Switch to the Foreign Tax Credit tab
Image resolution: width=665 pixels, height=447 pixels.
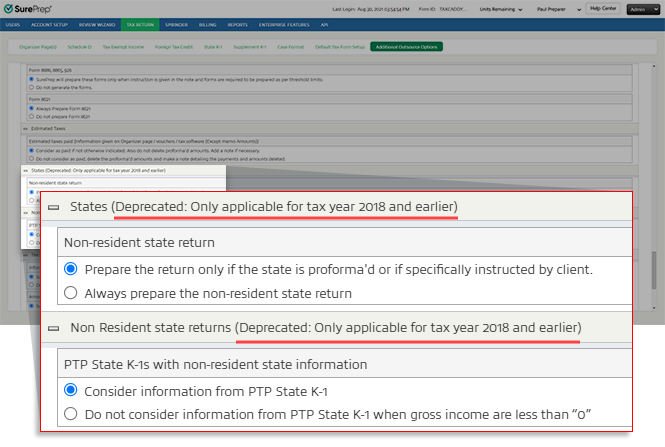[174, 47]
